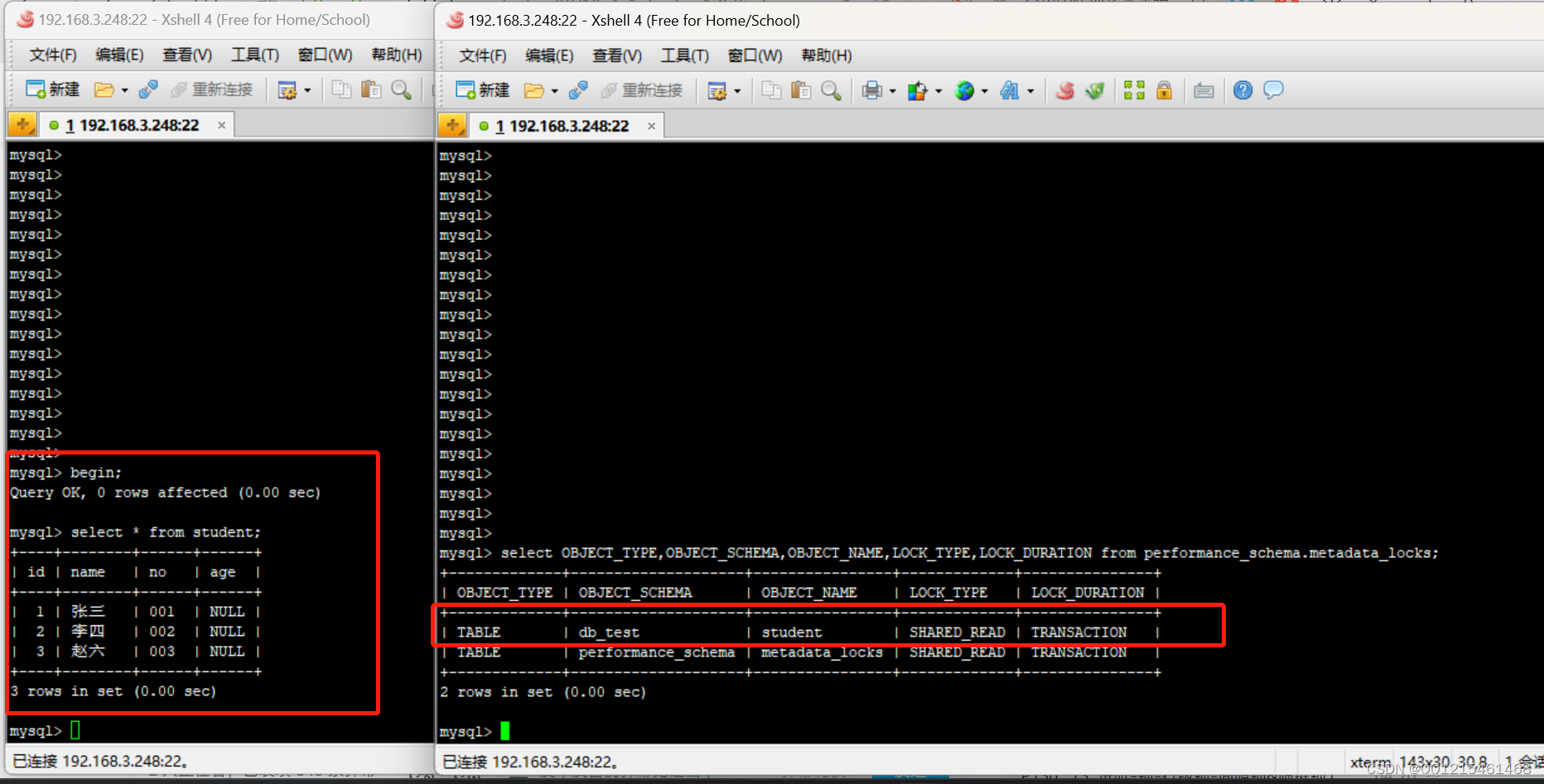1544x784 pixels.
Task: Click 重新连接 reconnect in right window
Action: [x=642, y=90]
